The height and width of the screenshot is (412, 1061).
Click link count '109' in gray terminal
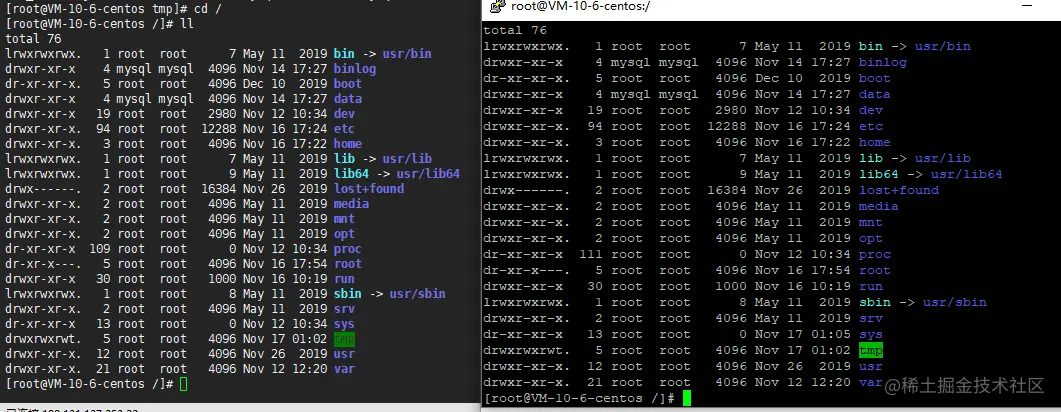(99, 248)
